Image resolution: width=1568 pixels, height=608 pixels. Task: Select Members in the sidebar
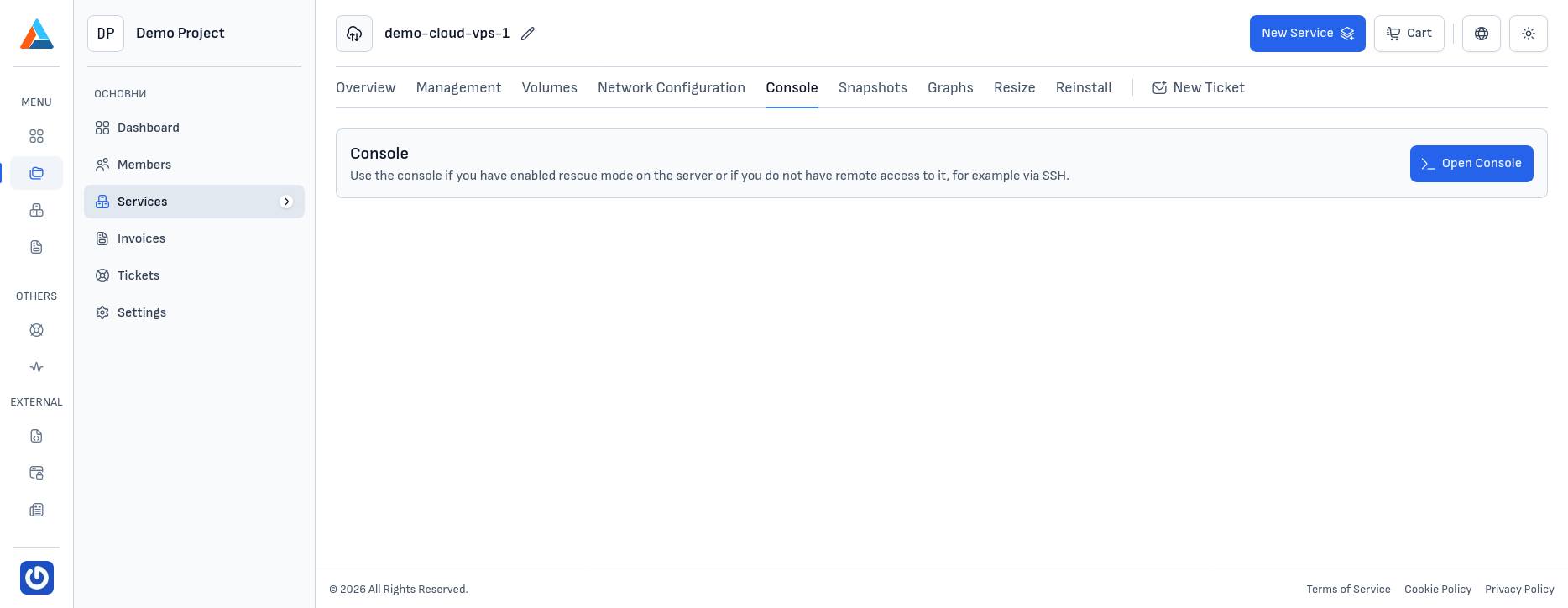(144, 165)
